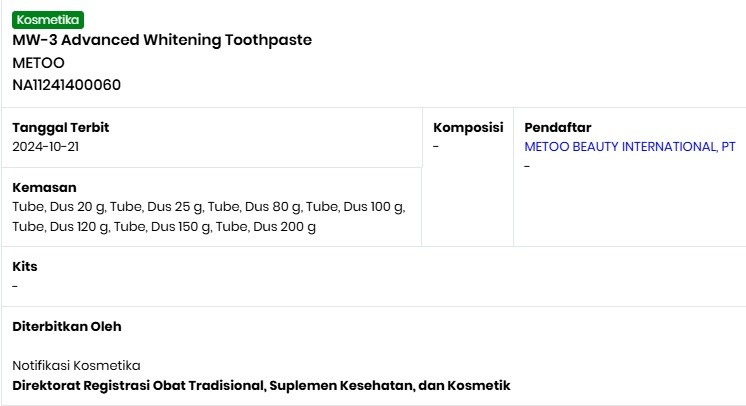
Task: Click the Komposisi heading
Action: (x=467, y=127)
